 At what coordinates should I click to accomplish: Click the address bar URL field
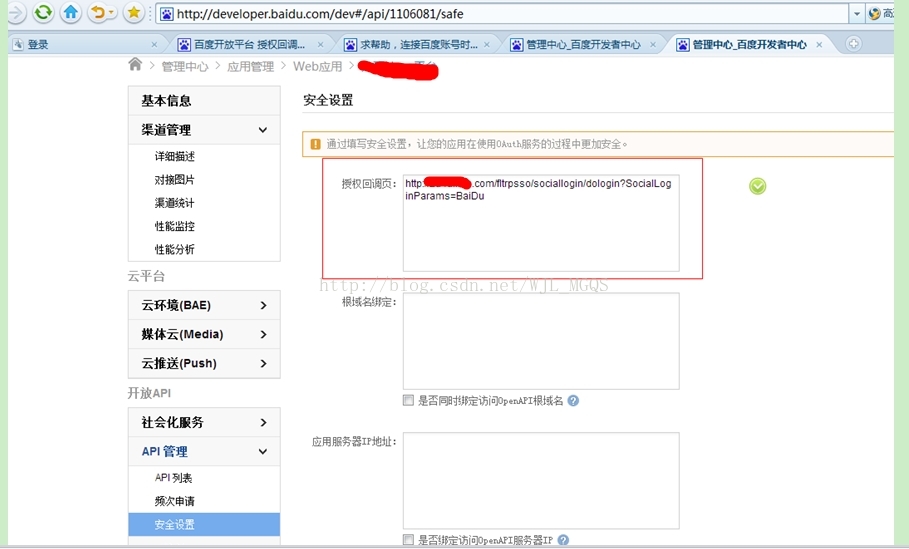(502, 14)
